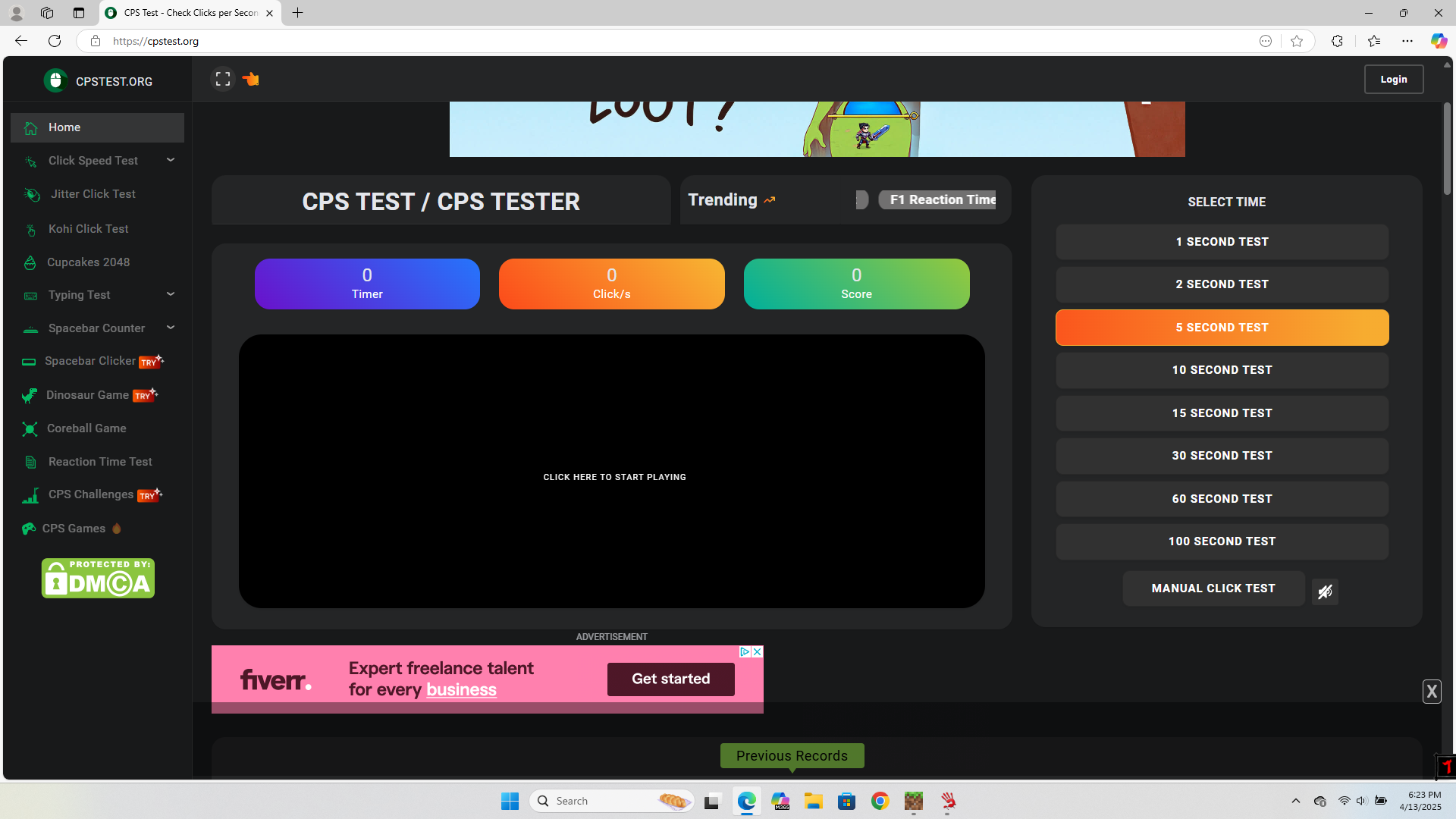This screenshot has width=1456, height=819.
Task: Expand the Click Speed Test submenu
Action: click(x=171, y=160)
